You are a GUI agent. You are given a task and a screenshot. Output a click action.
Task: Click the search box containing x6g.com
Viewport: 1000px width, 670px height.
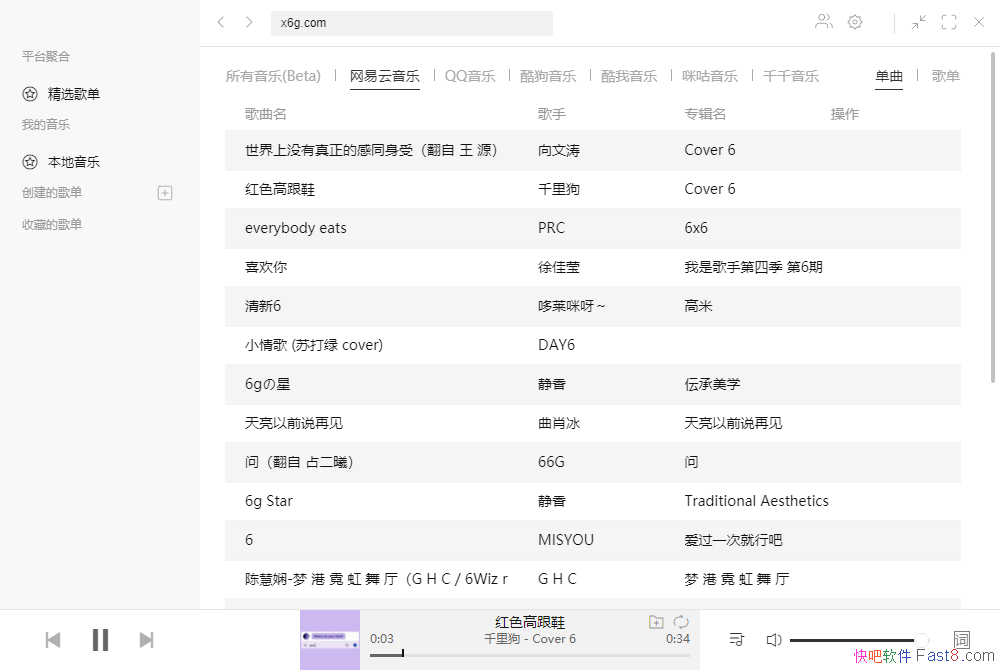click(x=411, y=23)
